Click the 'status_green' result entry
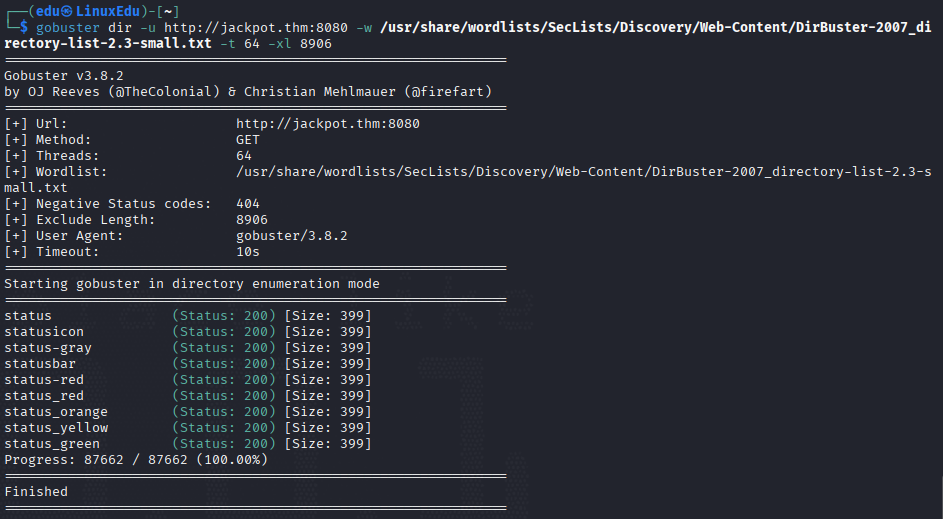Viewport: 943px width, 519px height. 188,444
